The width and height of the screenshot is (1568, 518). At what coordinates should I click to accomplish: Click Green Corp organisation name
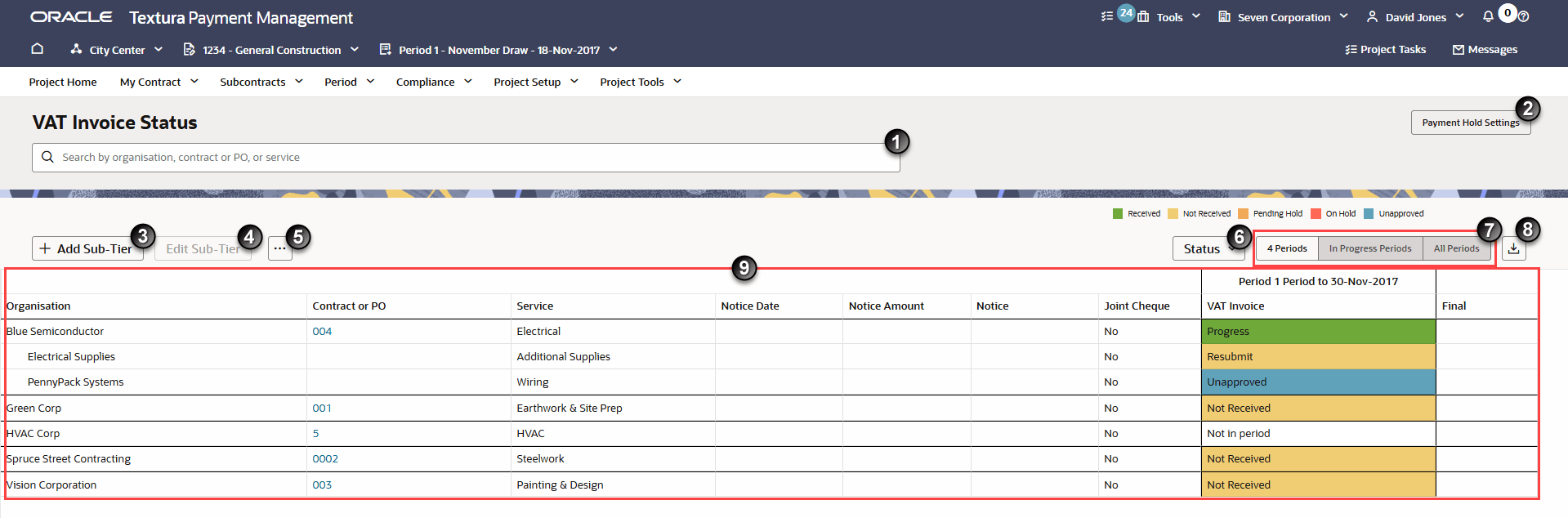coord(34,408)
